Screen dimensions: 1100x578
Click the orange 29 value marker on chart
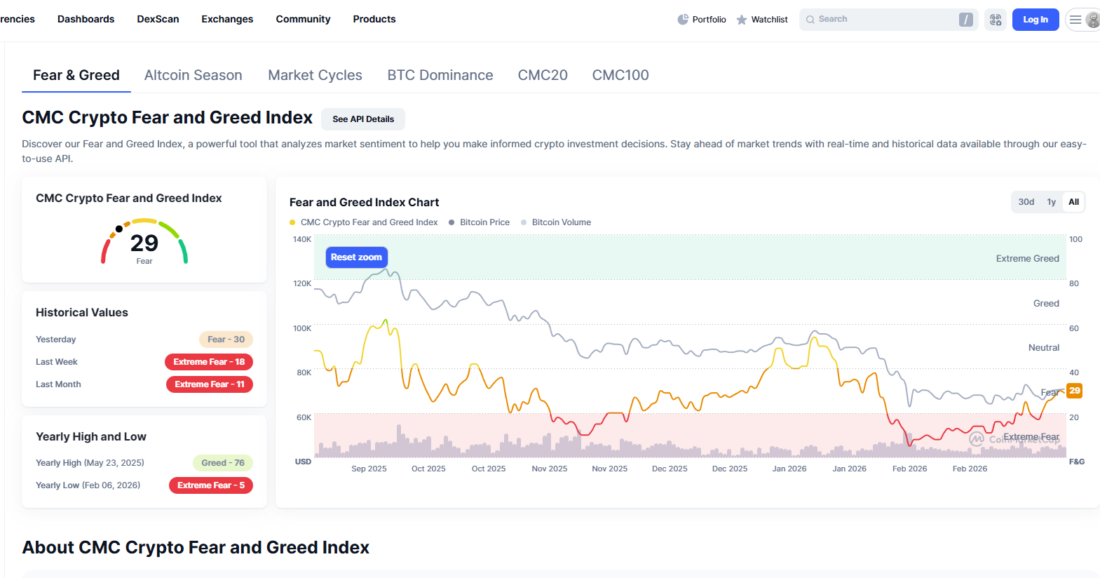[1074, 391]
